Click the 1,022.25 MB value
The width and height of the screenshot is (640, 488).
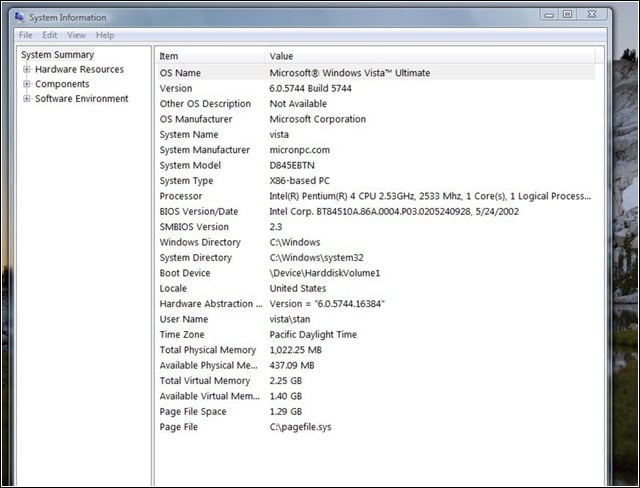pos(296,350)
